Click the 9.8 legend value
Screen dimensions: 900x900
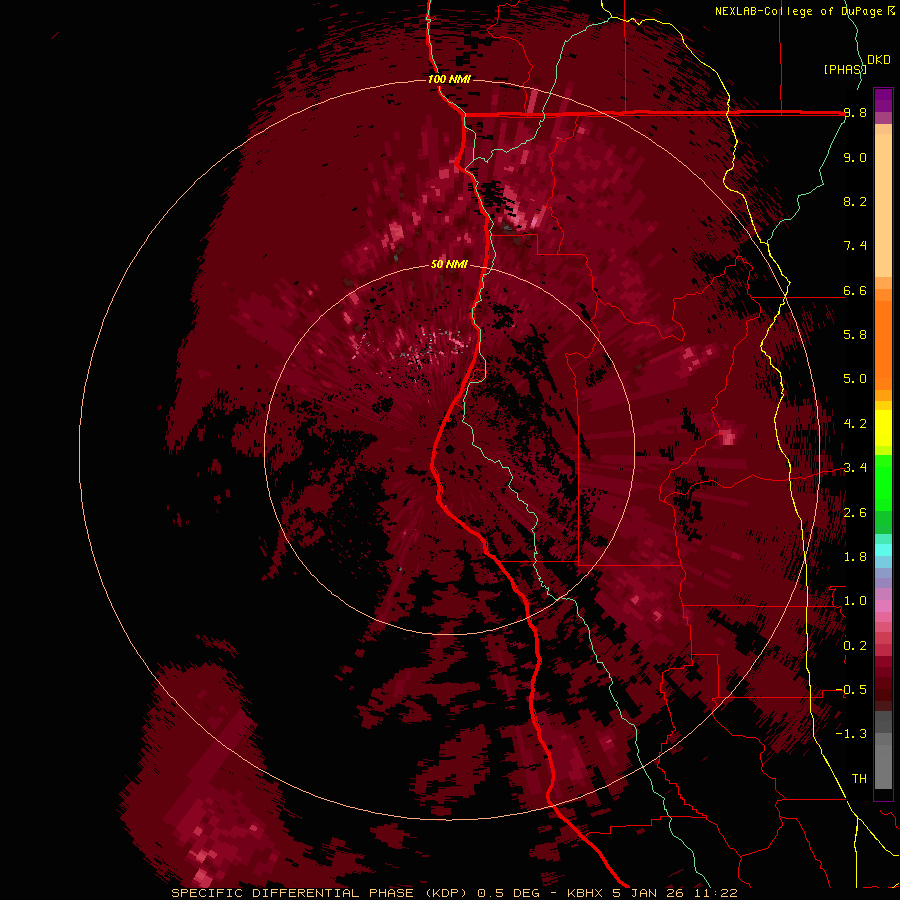(855, 113)
